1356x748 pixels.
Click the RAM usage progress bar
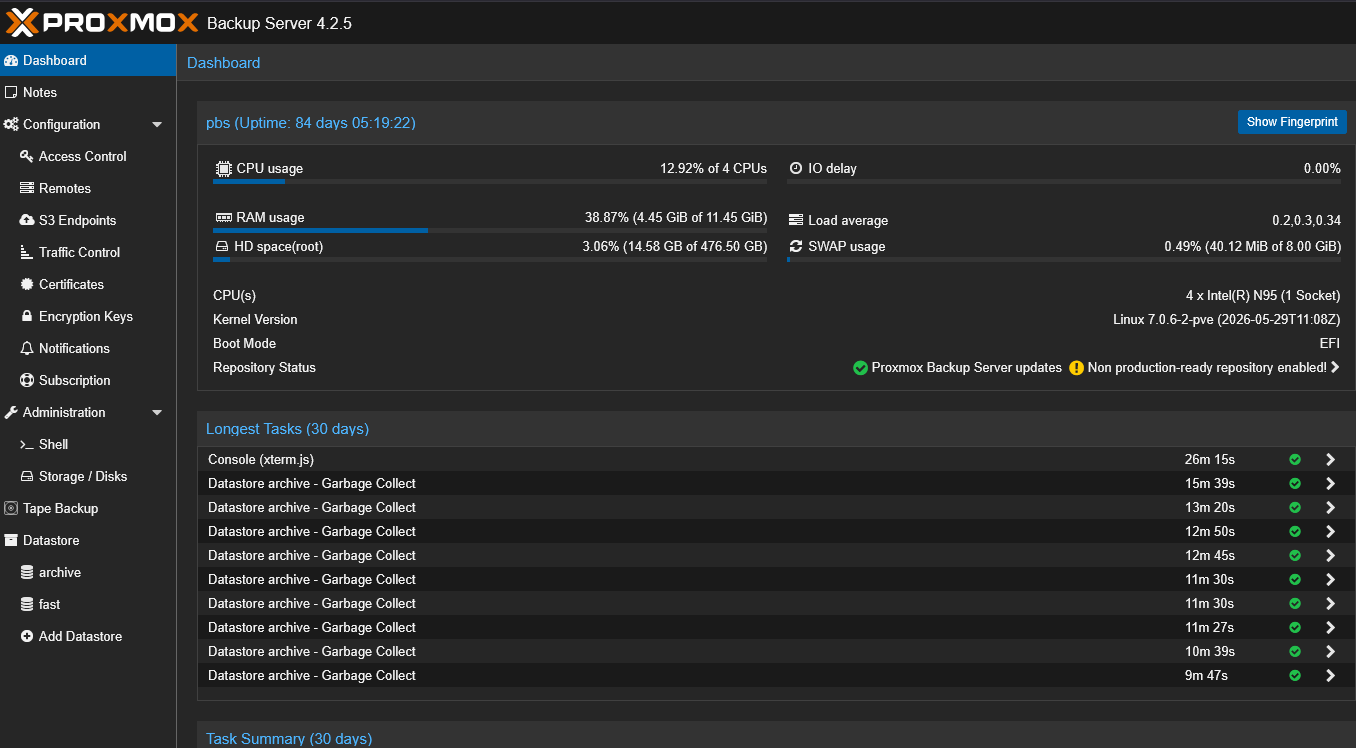pos(490,230)
